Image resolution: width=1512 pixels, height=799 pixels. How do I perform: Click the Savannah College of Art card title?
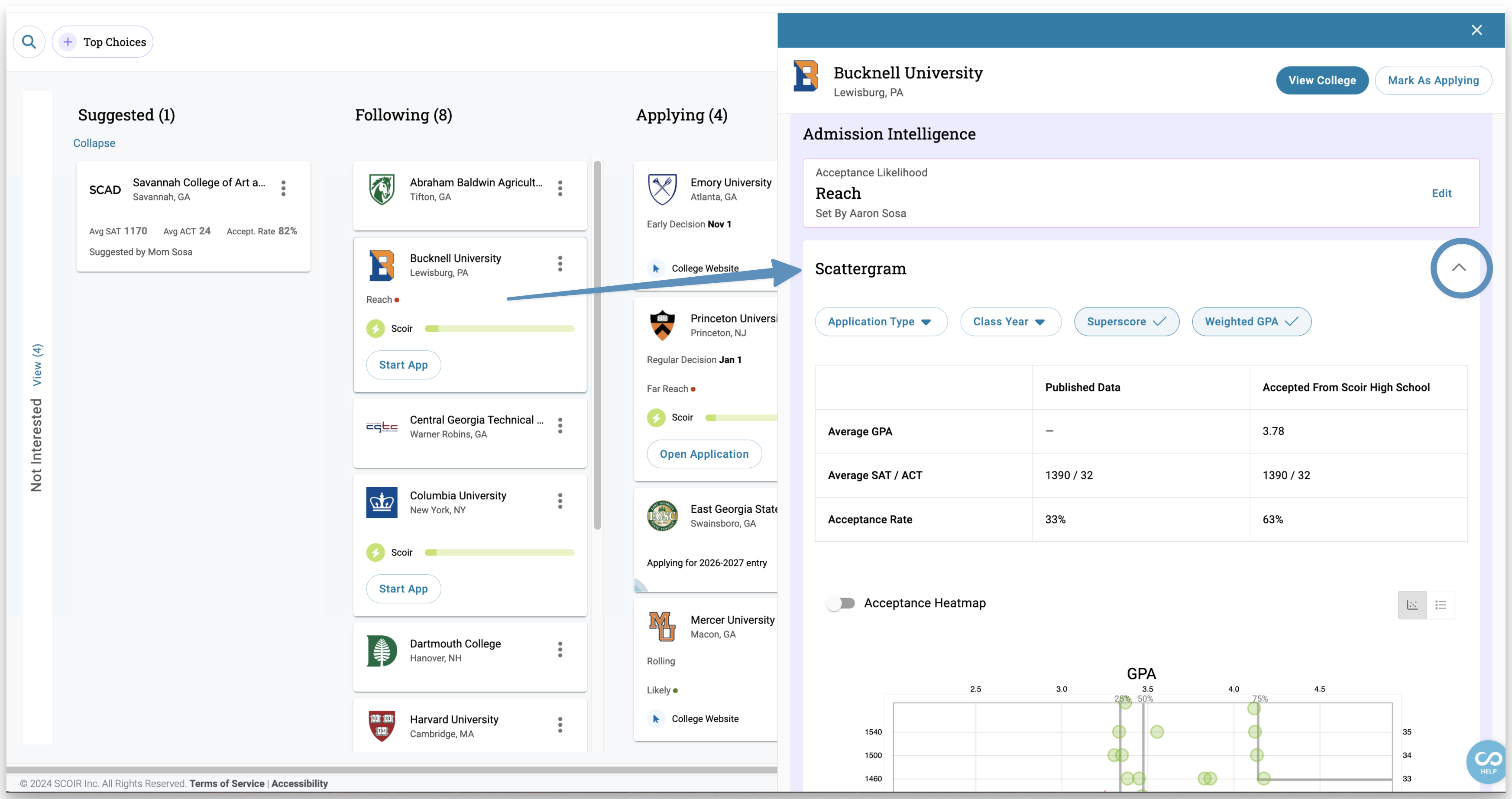(199, 183)
